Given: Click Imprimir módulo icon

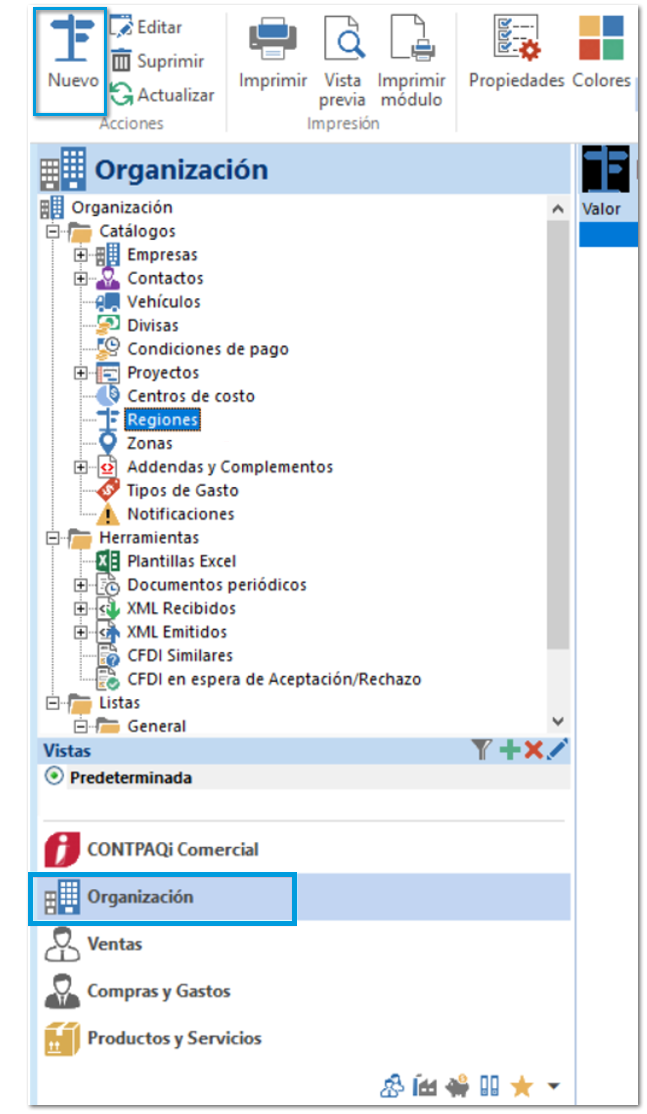Looking at the screenshot, I should tap(413, 40).
